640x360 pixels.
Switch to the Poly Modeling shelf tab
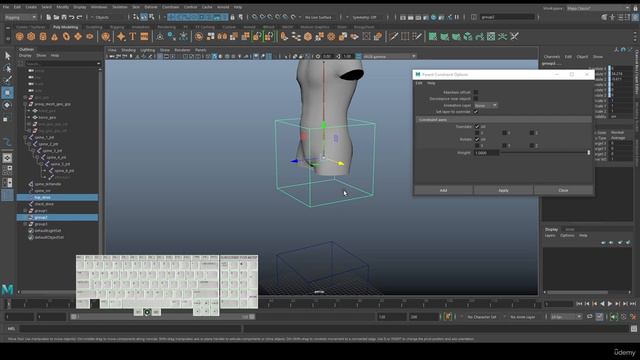click(65, 27)
